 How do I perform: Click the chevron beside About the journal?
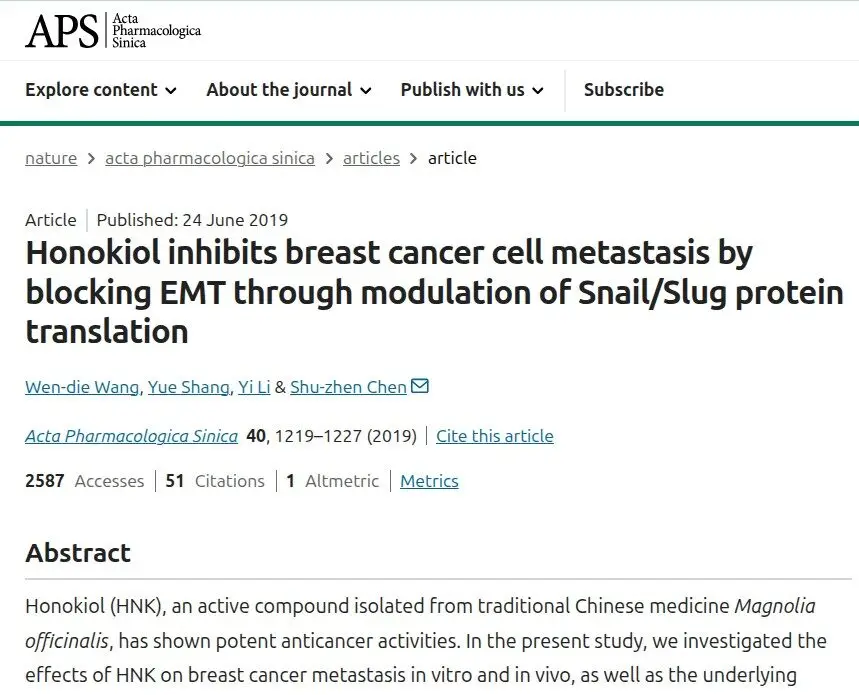click(365, 91)
